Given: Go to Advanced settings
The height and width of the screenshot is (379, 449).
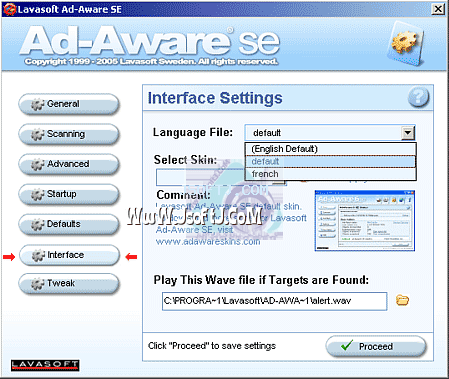Looking at the screenshot, I should tap(69, 164).
